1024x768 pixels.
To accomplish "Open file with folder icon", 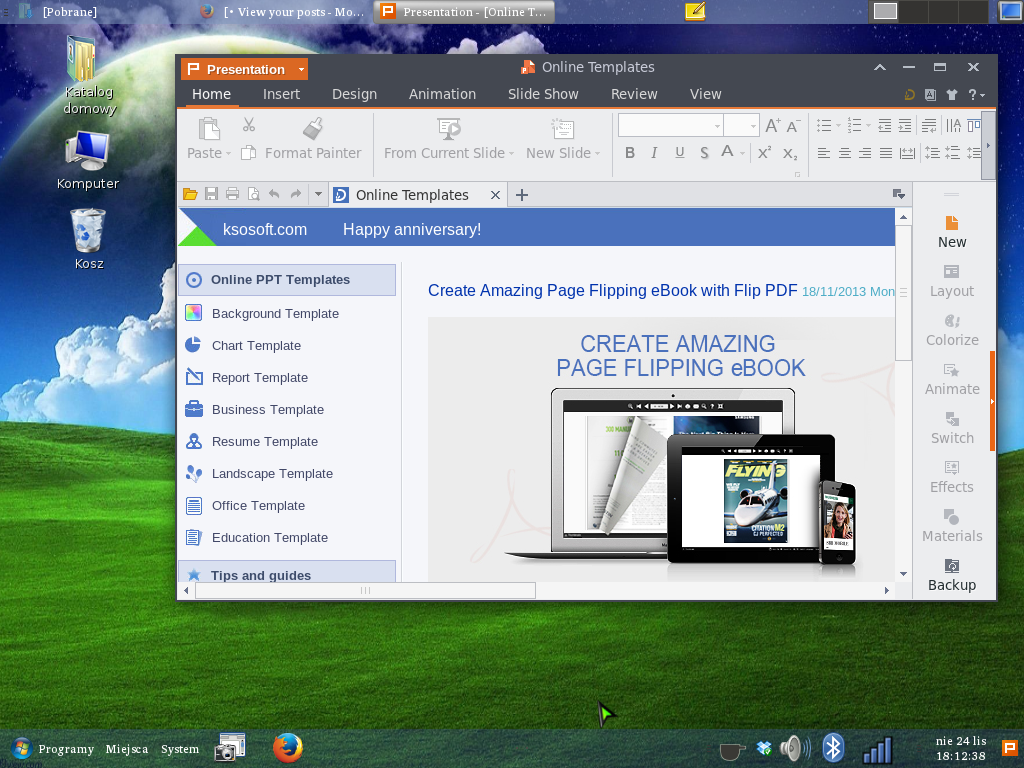I will 190,194.
